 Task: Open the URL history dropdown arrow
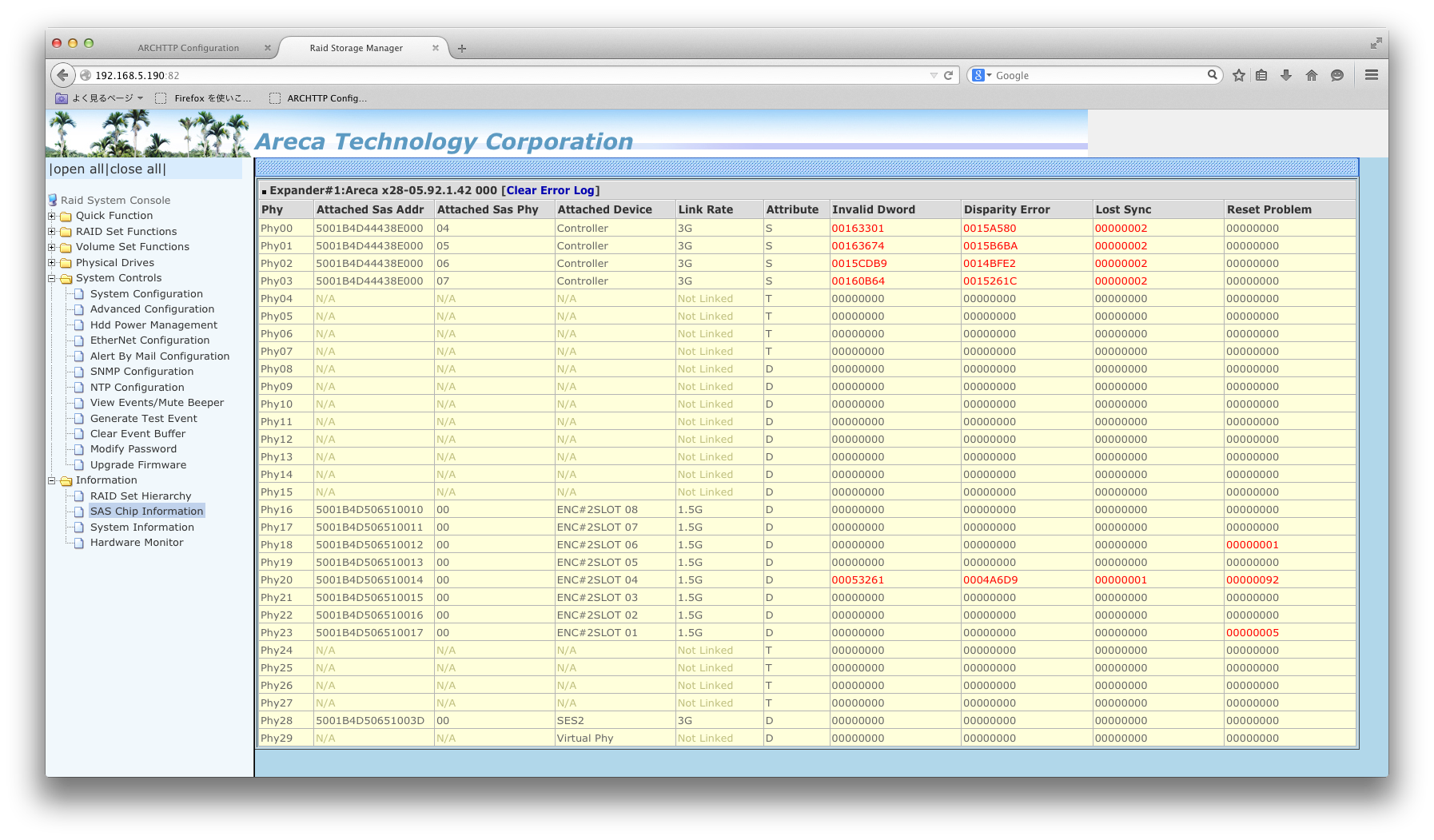[x=934, y=75]
